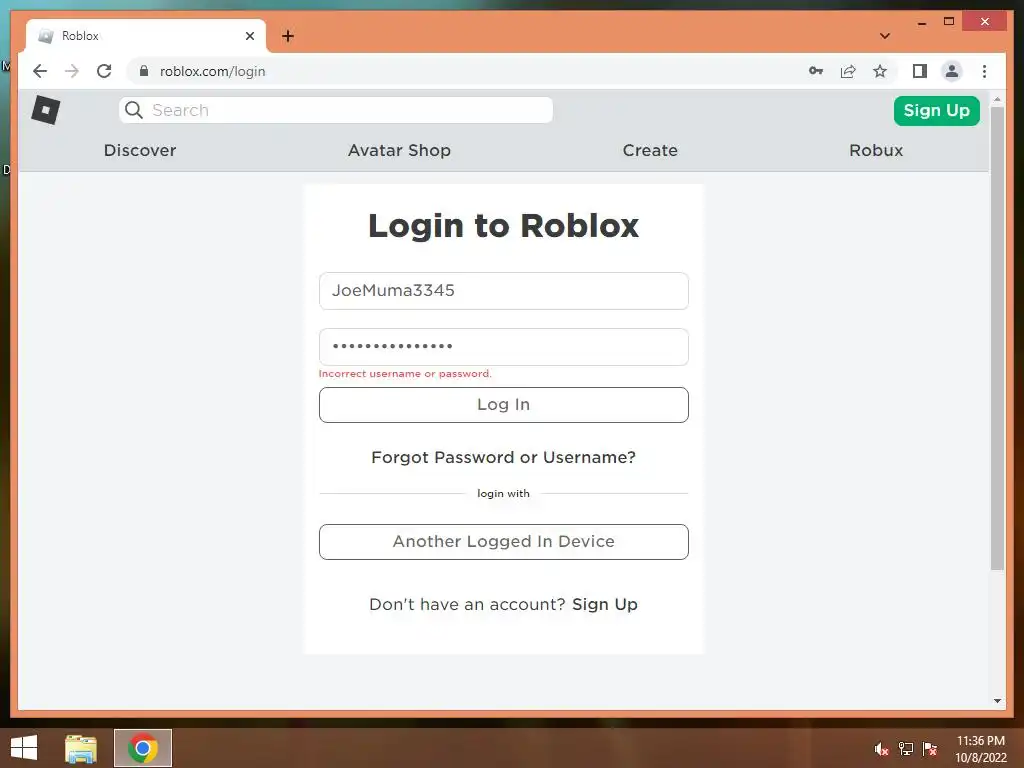Click the browser forward arrow

point(72,71)
